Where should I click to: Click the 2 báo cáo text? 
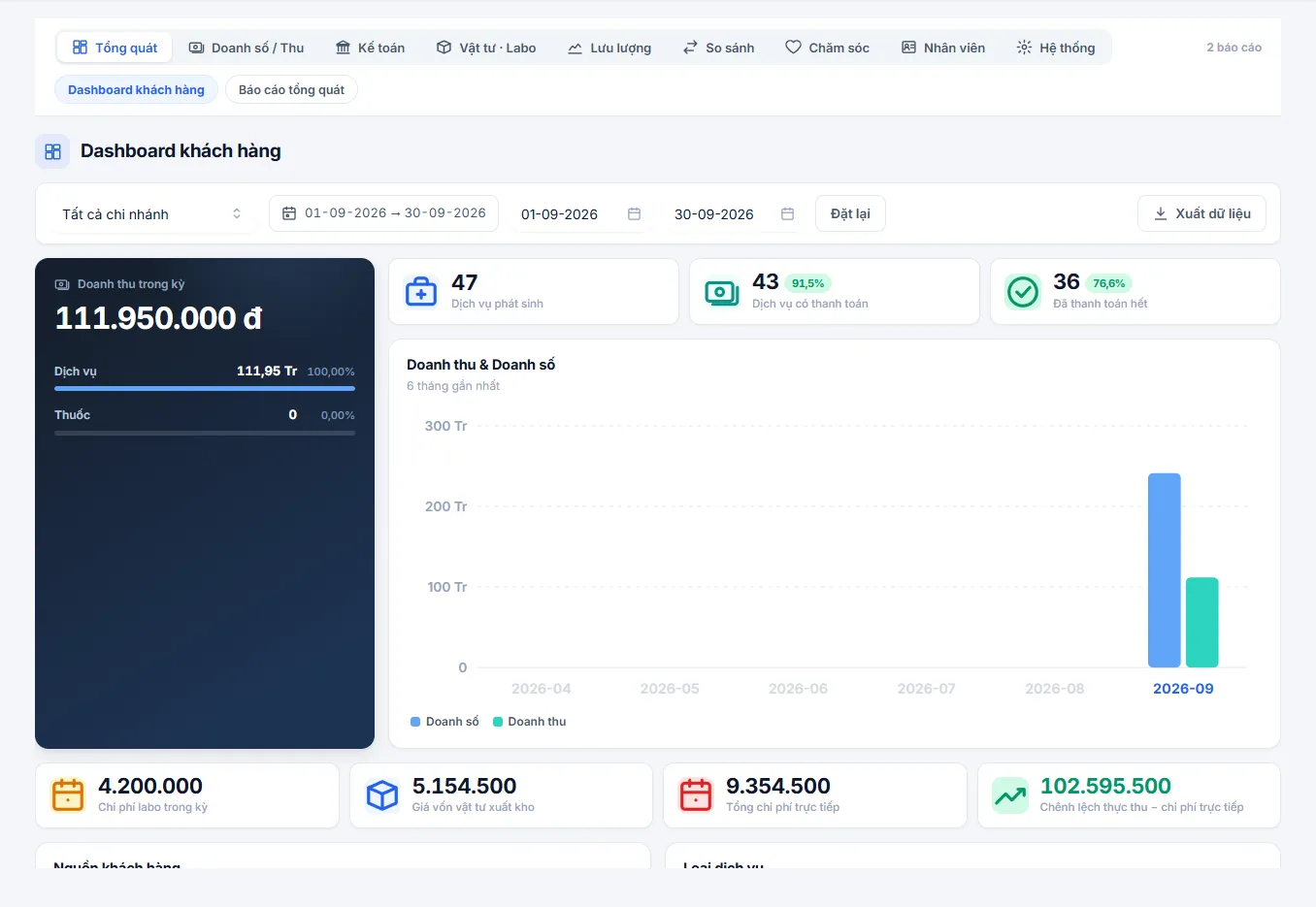[1234, 48]
